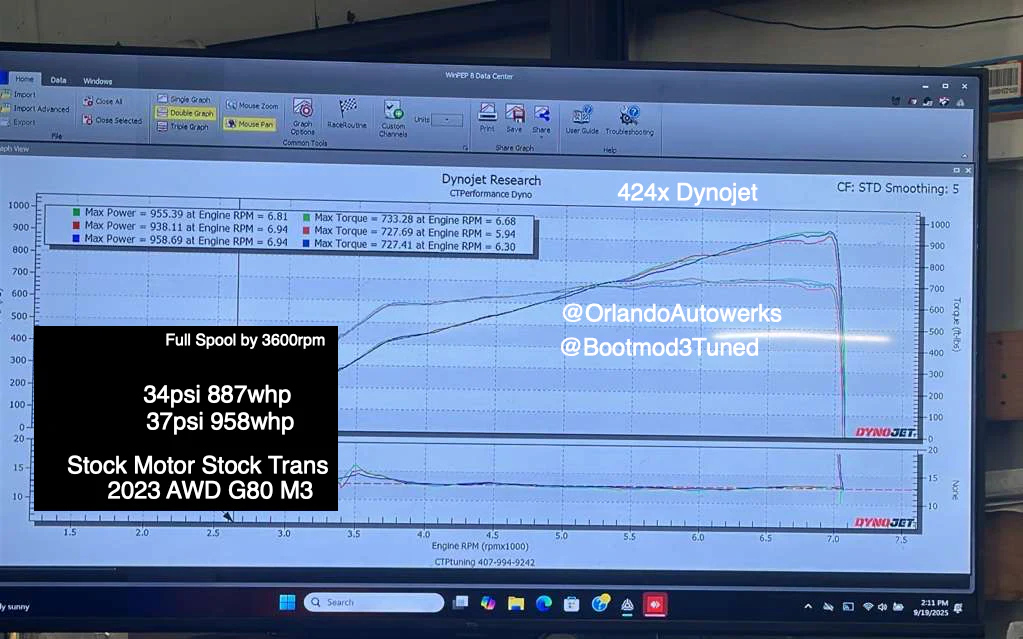Viewport: 1023px width, 639px height.
Task: Open the Windows Start menu
Action: click(287, 602)
